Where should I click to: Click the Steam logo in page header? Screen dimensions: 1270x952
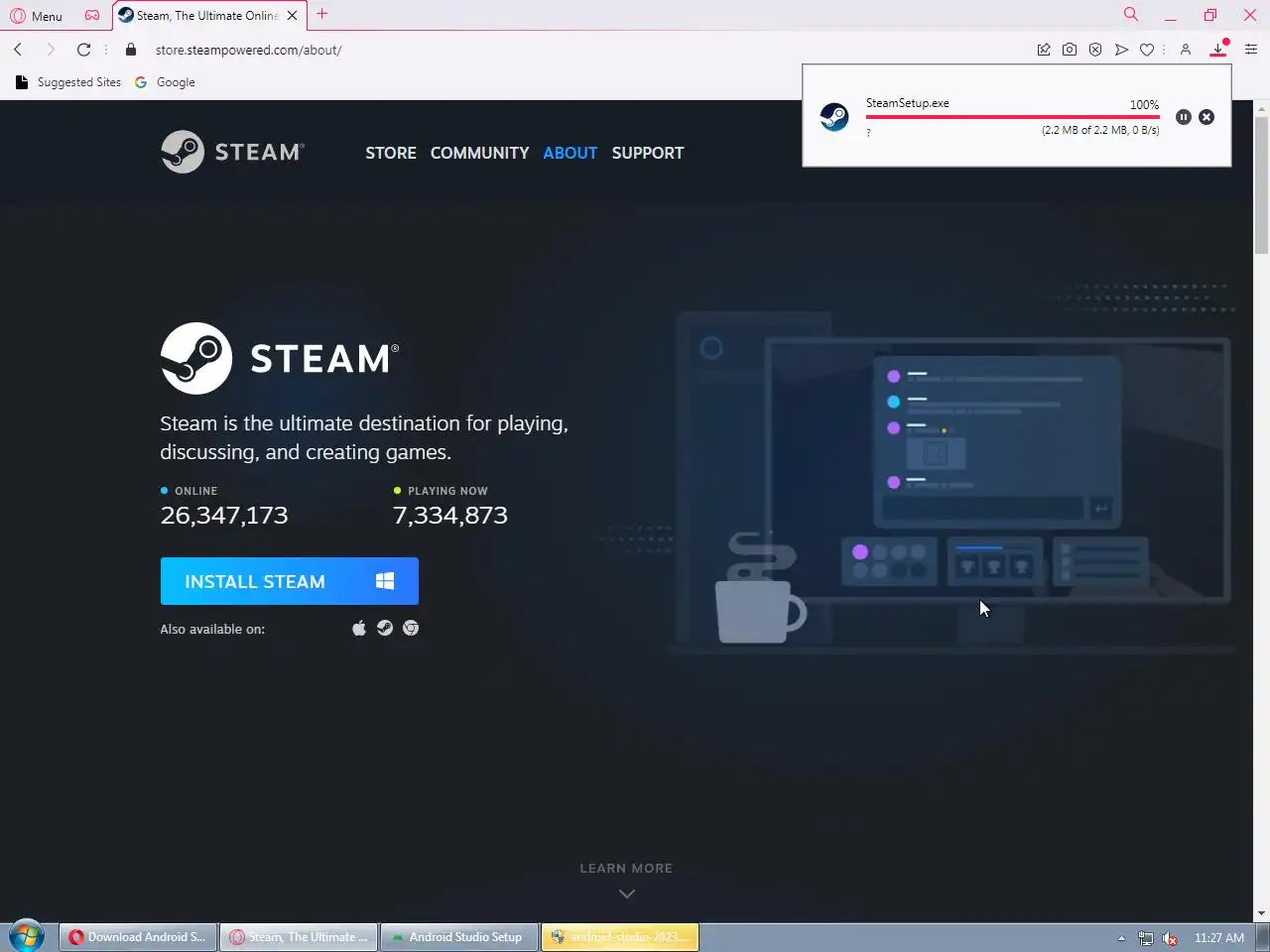pos(232,152)
